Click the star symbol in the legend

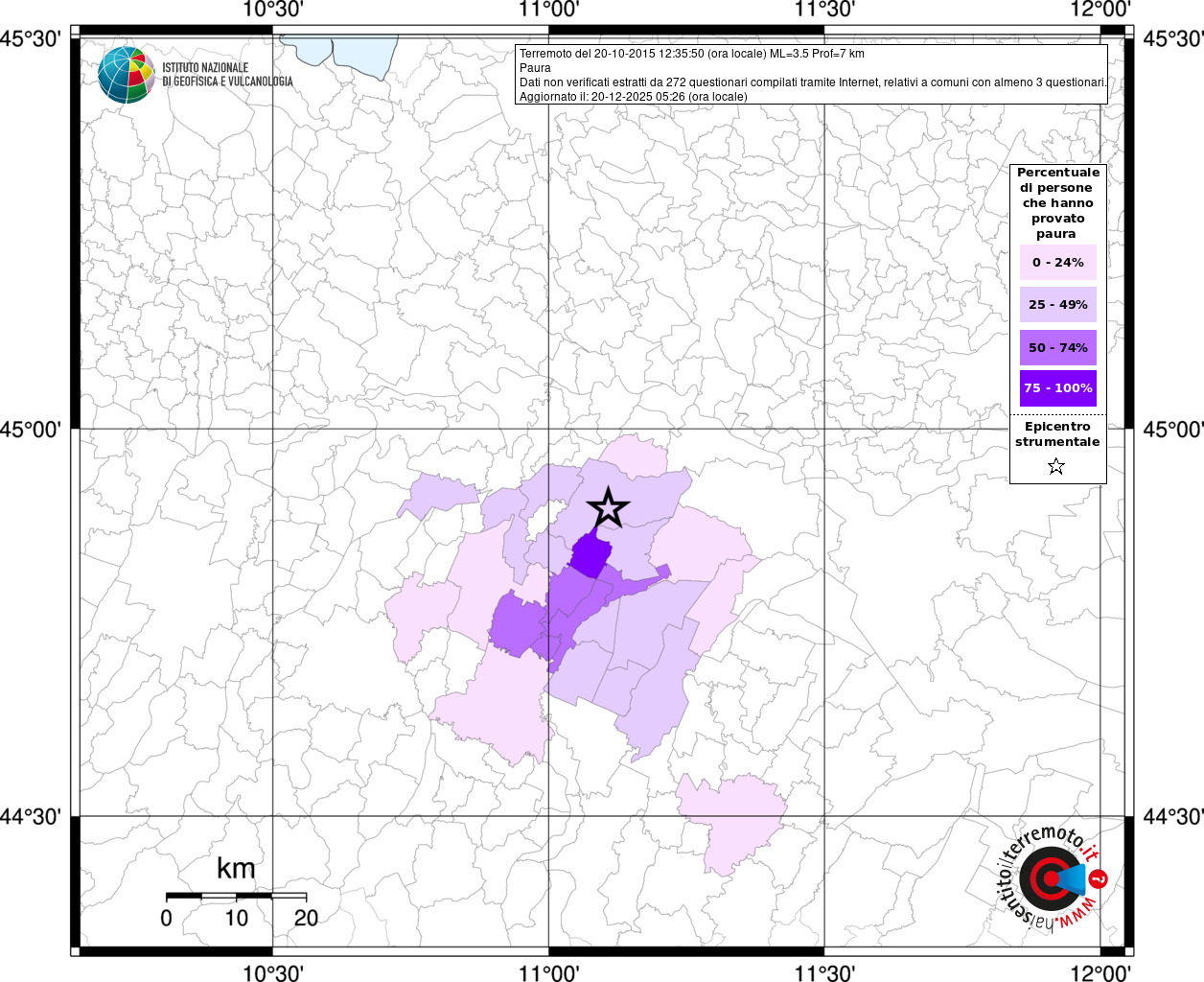pos(1056,467)
